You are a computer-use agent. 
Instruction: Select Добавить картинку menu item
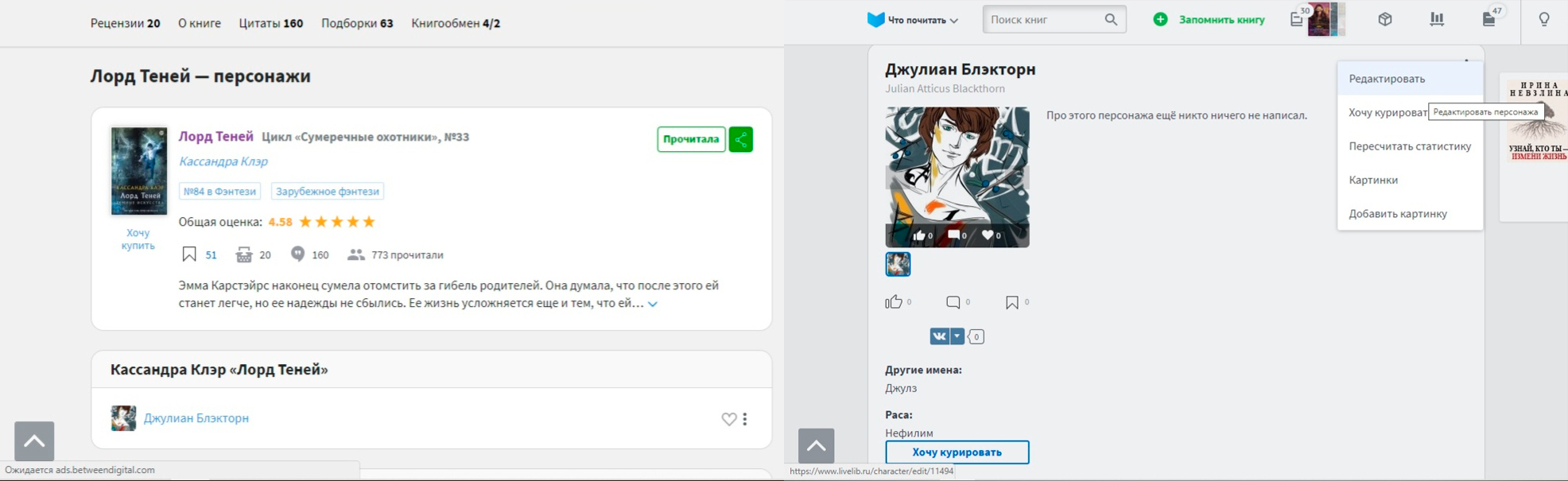click(1411, 213)
